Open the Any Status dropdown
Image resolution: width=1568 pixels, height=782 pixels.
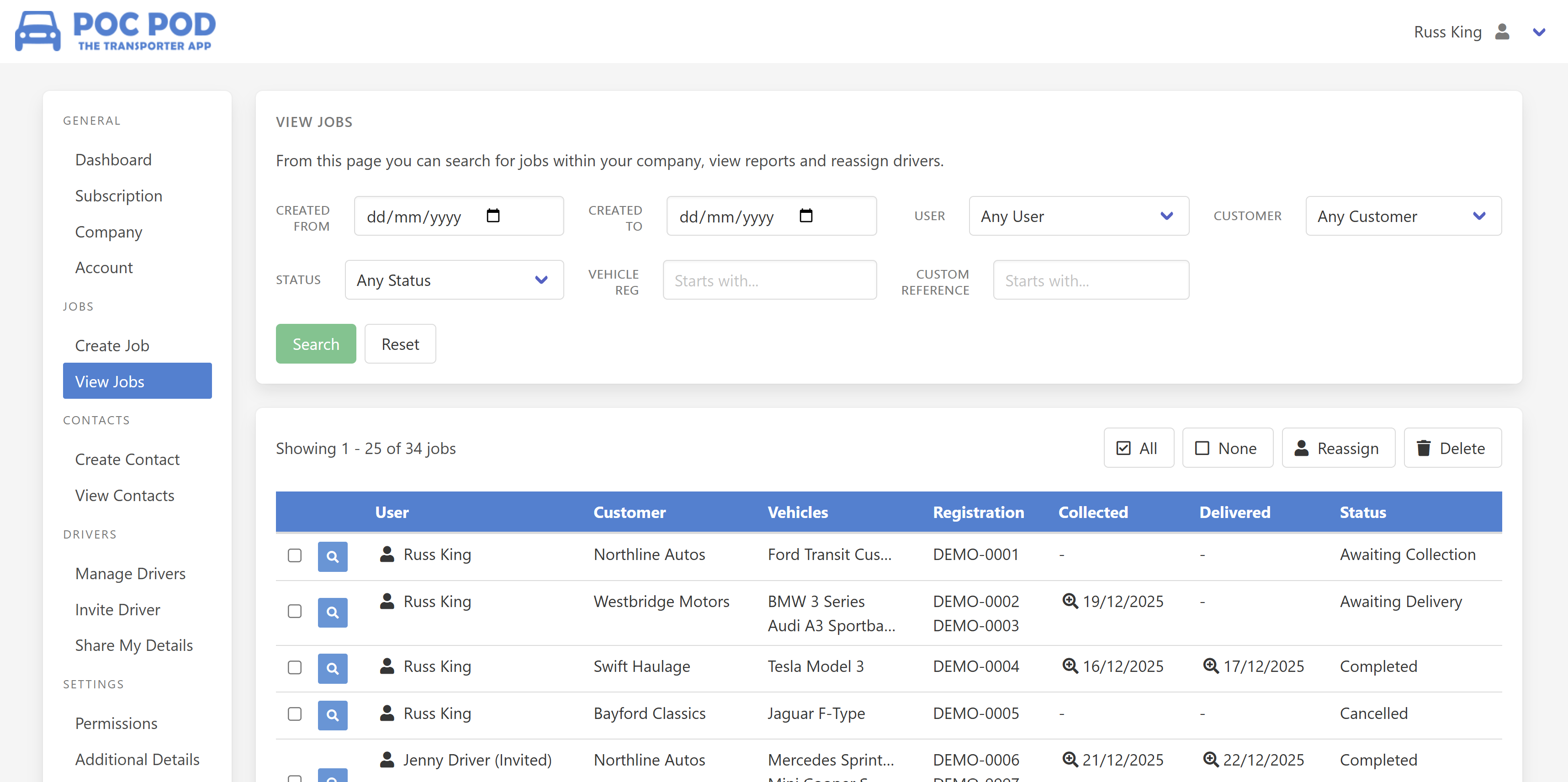click(x=454, y=280)
